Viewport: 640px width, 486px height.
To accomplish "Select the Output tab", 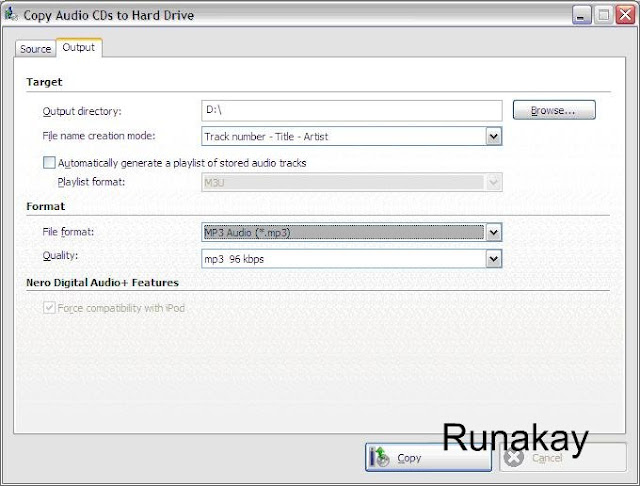I will coord(79,47).
